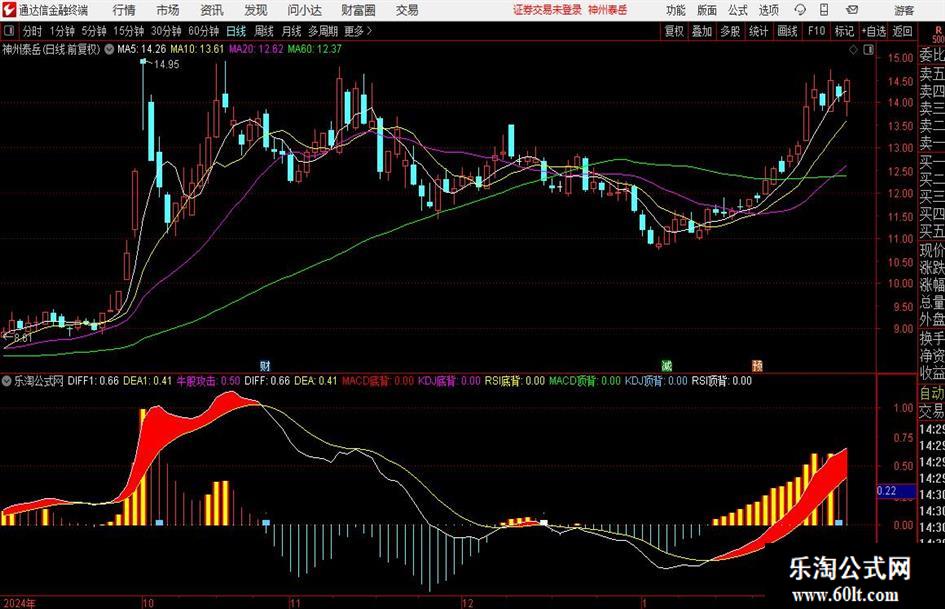Open the 发现 menu
945x609 pixels.
(256, 10)
